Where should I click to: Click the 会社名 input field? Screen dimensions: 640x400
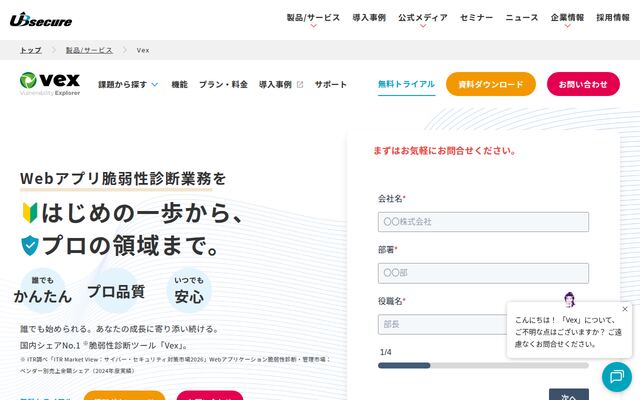pos(483,222)
